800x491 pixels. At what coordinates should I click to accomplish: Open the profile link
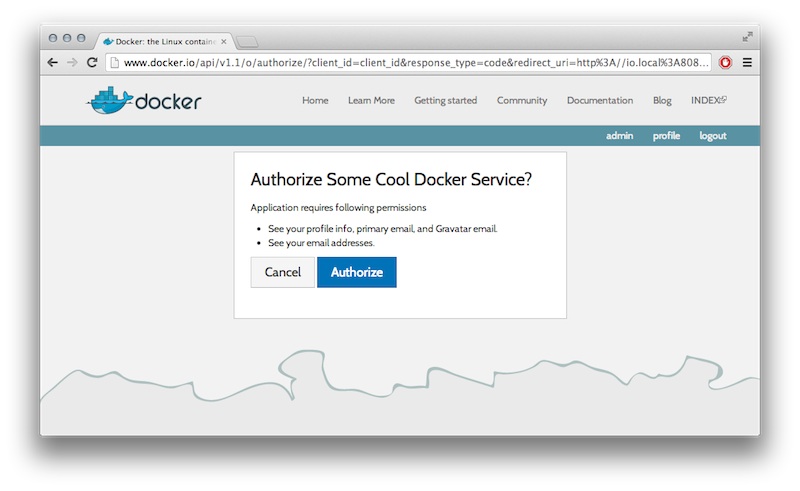coord(666,136)
